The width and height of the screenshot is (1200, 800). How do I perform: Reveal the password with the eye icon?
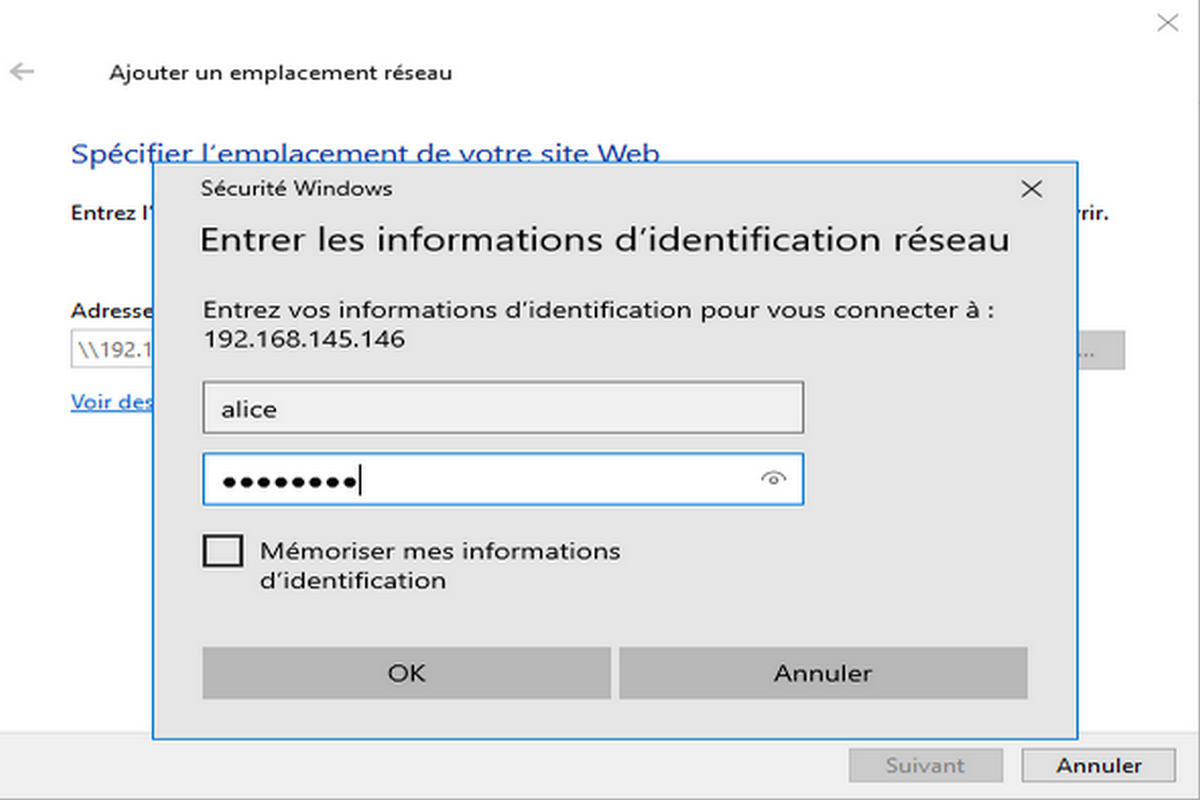772,479
